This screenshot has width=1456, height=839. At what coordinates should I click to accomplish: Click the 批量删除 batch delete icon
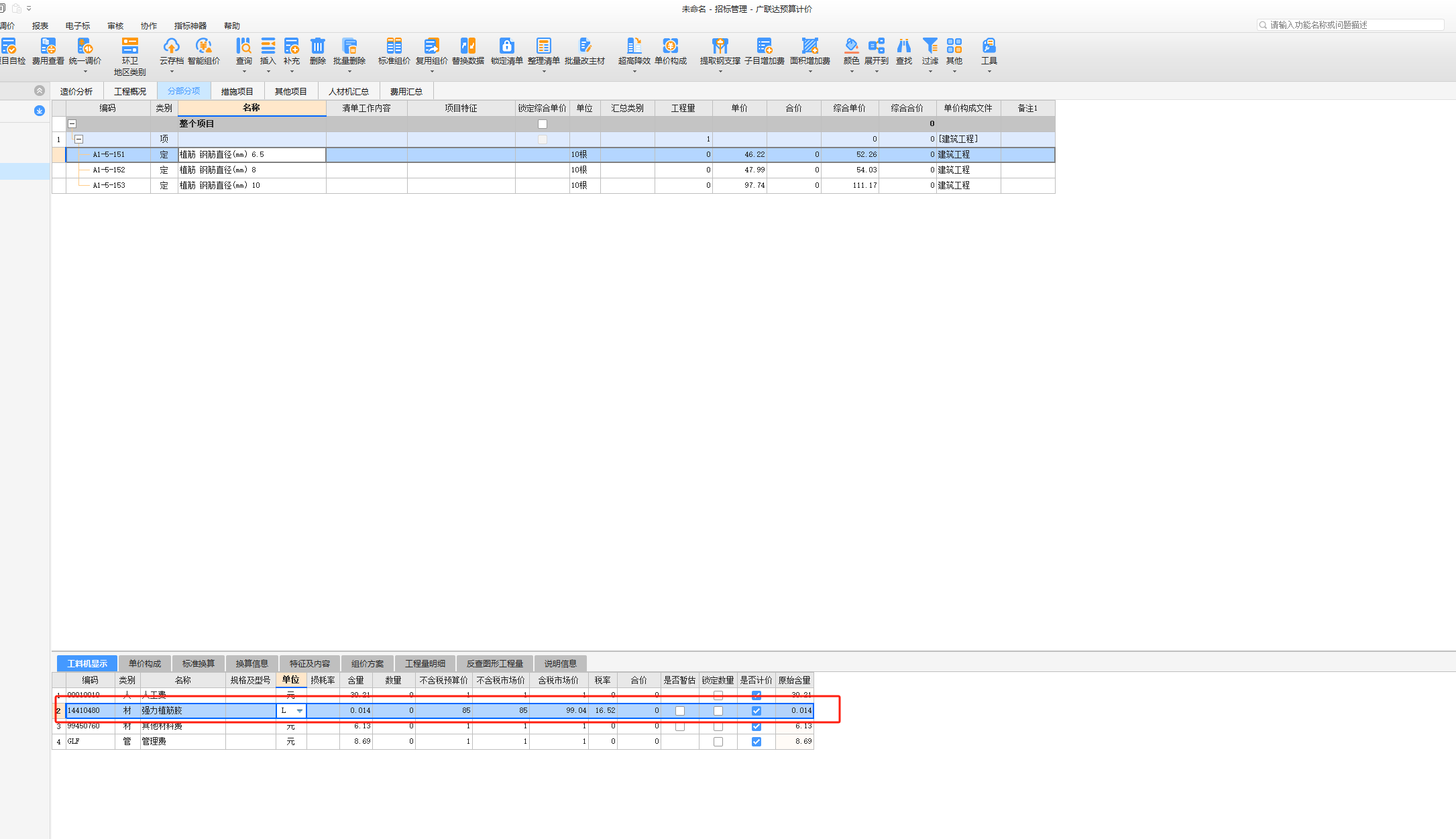349,46
